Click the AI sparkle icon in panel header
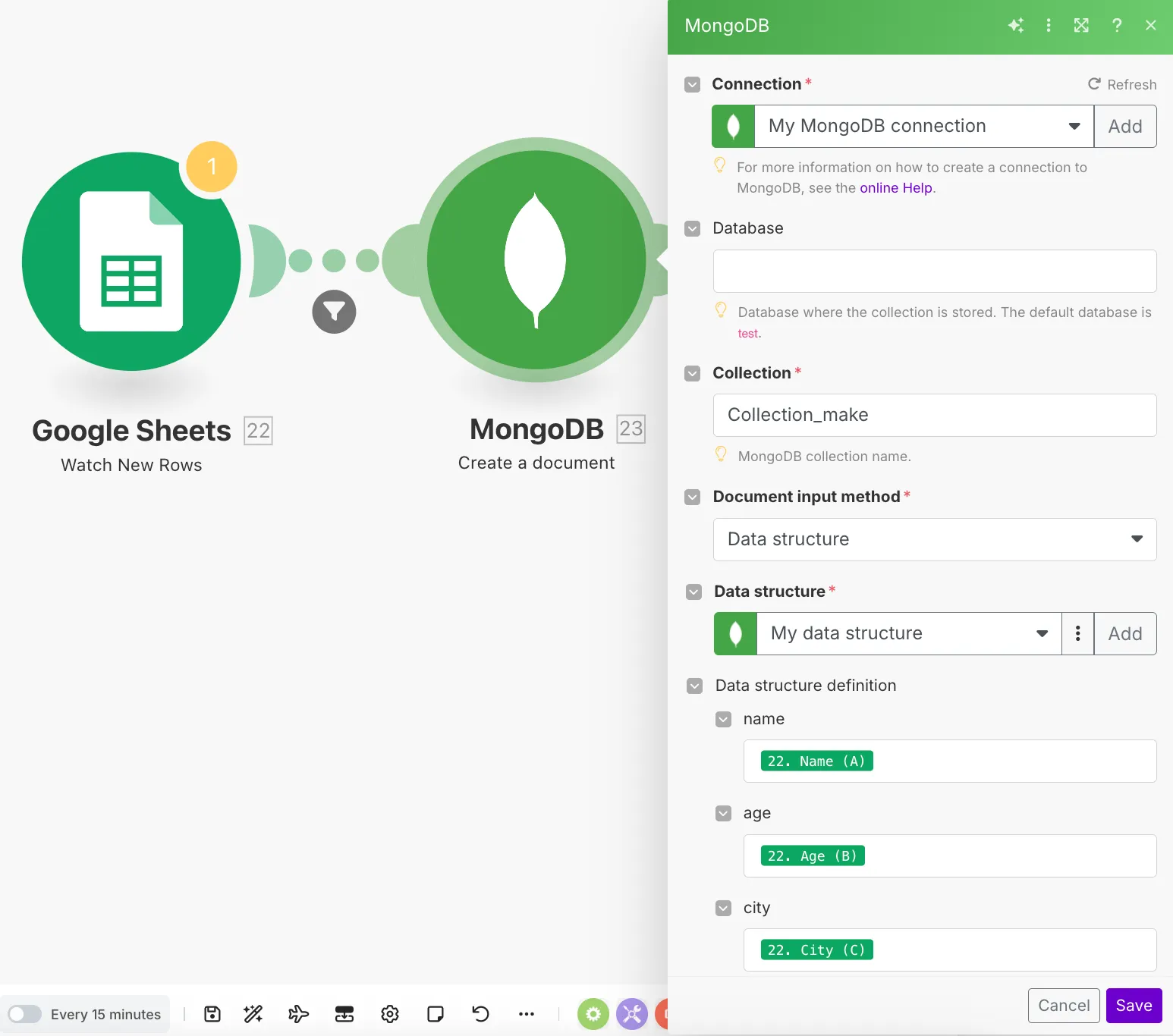The height and width of the screenshot is (1036, 1173). tap(1016, 26)
